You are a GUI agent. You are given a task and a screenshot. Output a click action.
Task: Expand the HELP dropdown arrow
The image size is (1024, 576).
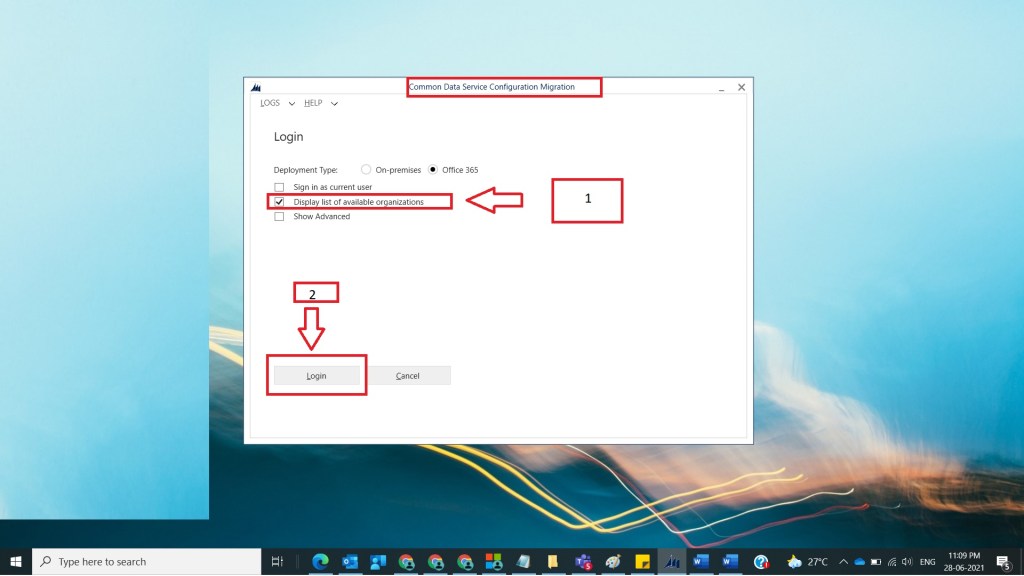point(335,103)
